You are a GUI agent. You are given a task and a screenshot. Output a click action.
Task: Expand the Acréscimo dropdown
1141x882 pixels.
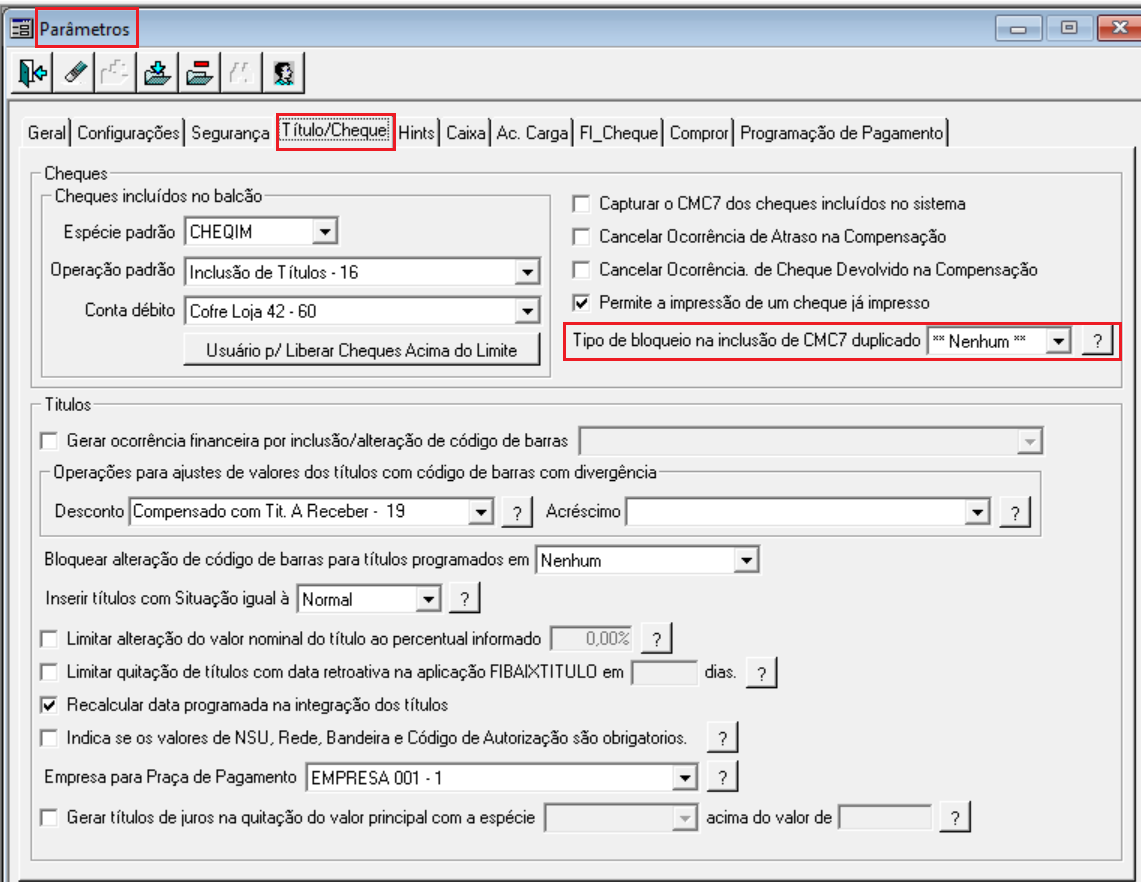978,512
